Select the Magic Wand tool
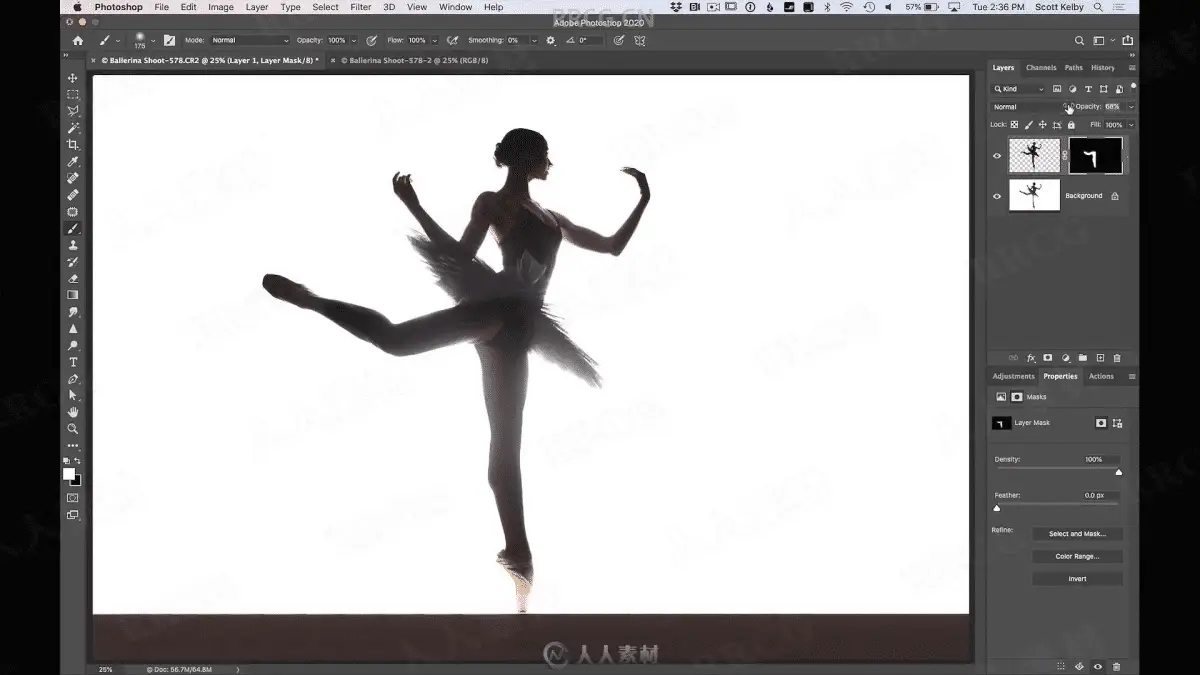The height and width of the screenshot is (675, 1200). coord(73,128)
